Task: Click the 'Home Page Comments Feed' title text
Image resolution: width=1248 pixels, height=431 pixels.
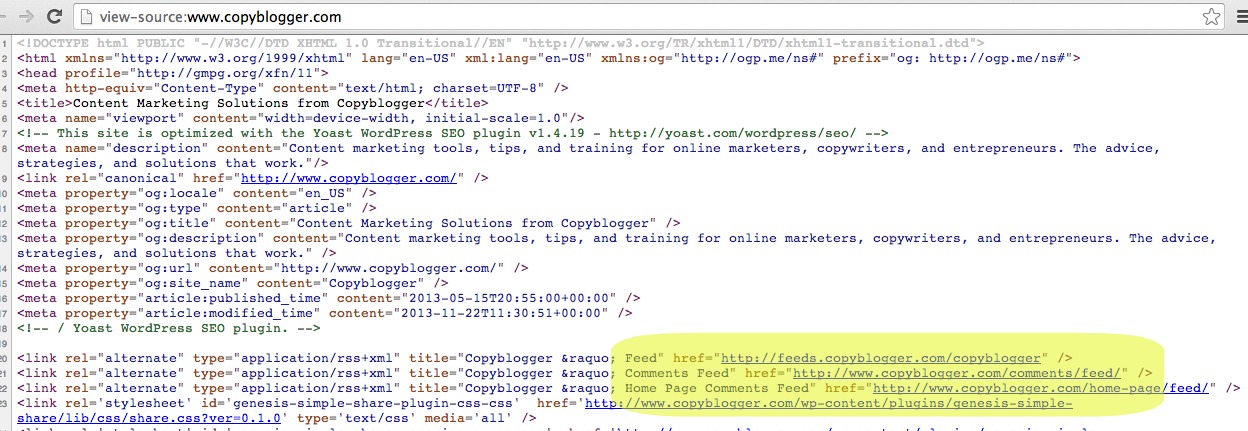Action: [x=720, y=387]
